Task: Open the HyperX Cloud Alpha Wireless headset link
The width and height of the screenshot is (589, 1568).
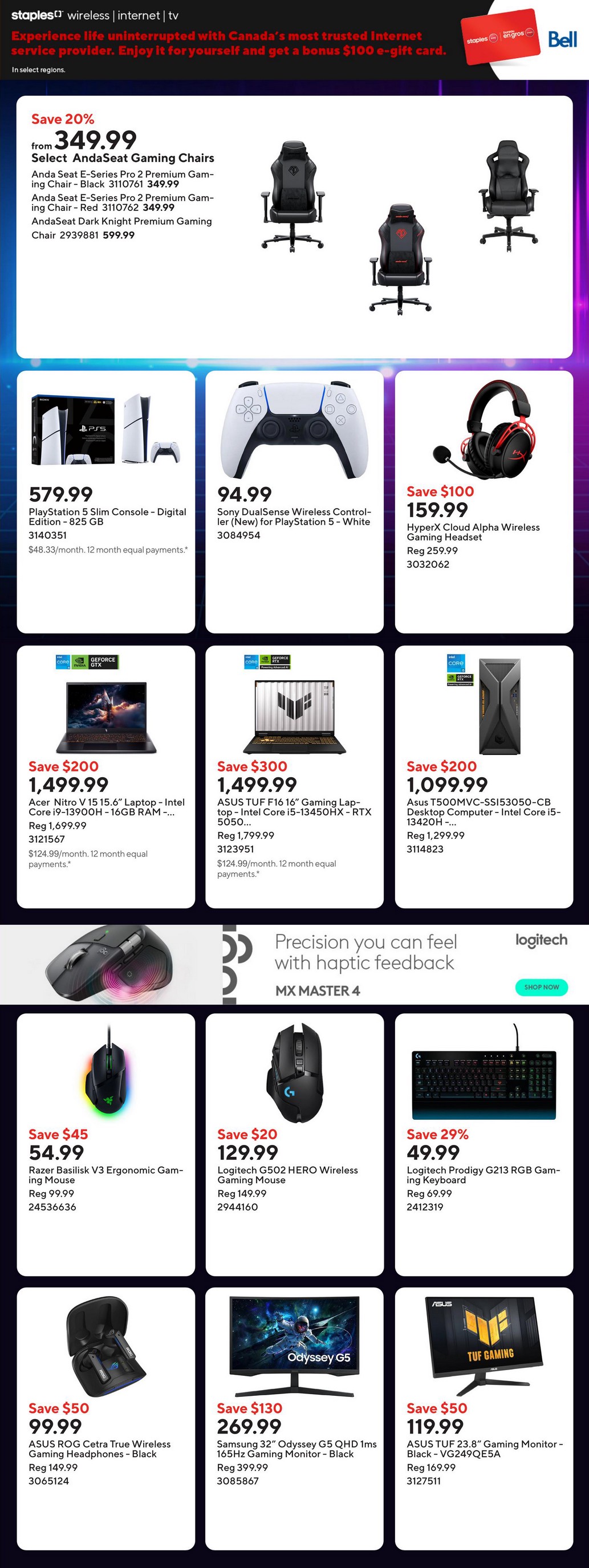Action: click(x=473, y=532)
